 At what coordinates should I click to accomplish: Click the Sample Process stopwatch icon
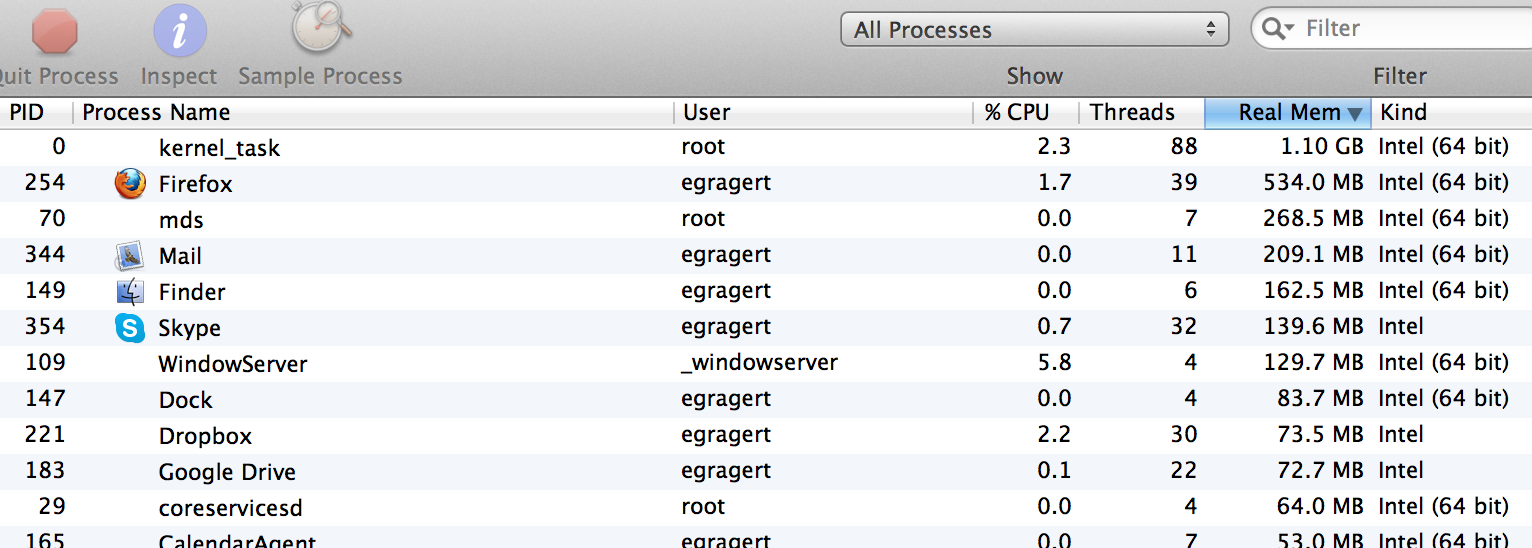coord(321,27)
